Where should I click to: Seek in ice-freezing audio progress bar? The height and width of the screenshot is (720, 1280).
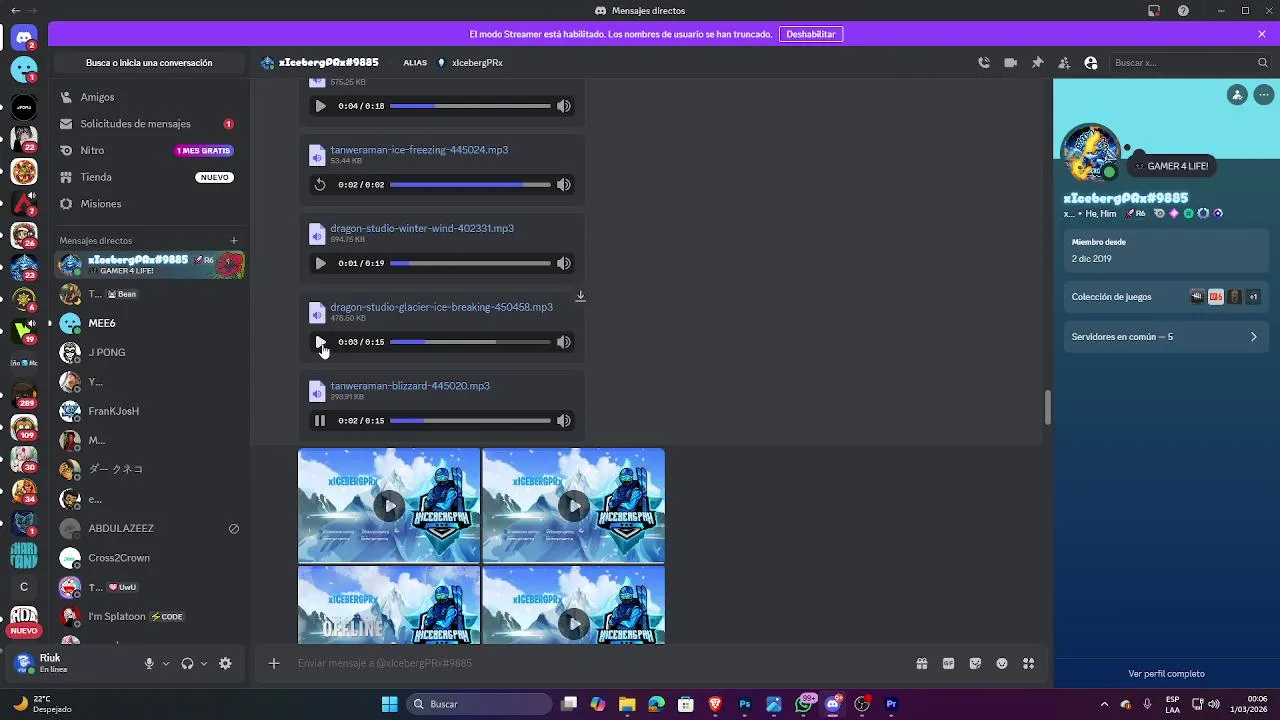[x=470, y=184]
